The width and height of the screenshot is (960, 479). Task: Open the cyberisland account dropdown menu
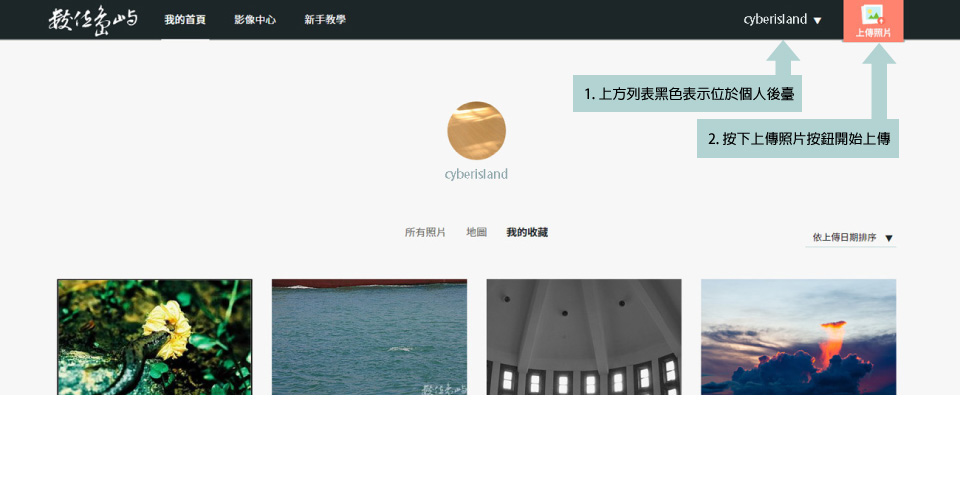tap(782, 20)
